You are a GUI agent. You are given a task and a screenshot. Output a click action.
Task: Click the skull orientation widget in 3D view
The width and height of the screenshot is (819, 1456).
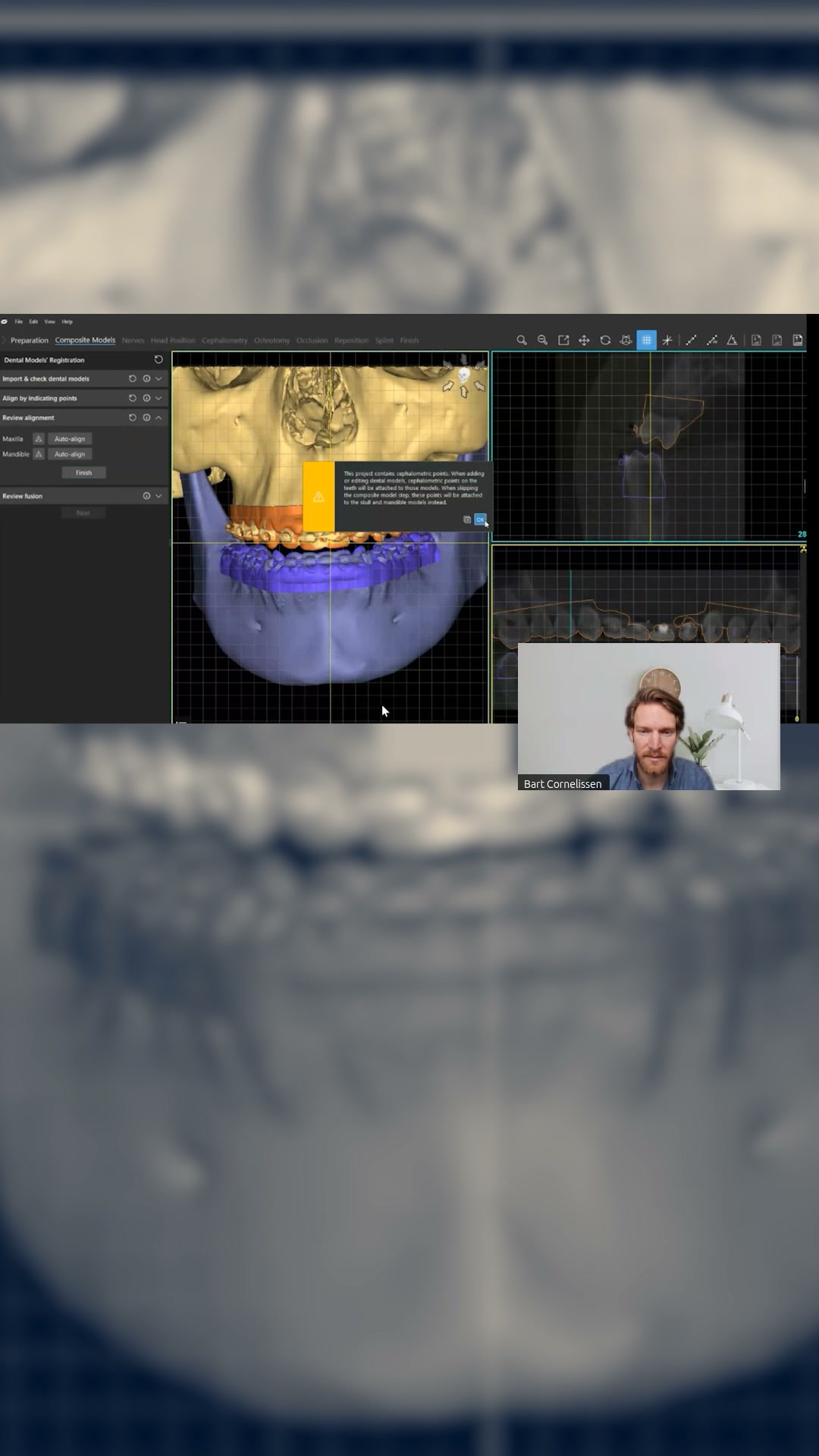[x=463, y=375]
